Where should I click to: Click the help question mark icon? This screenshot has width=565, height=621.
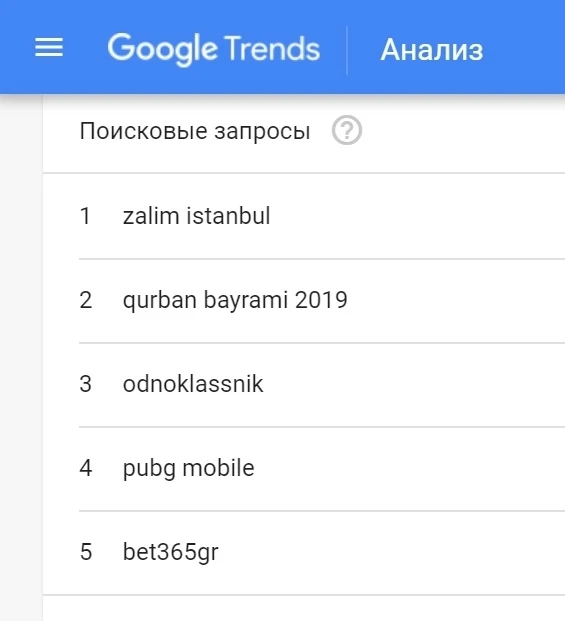pyautogui.click(x=346, y=130)
